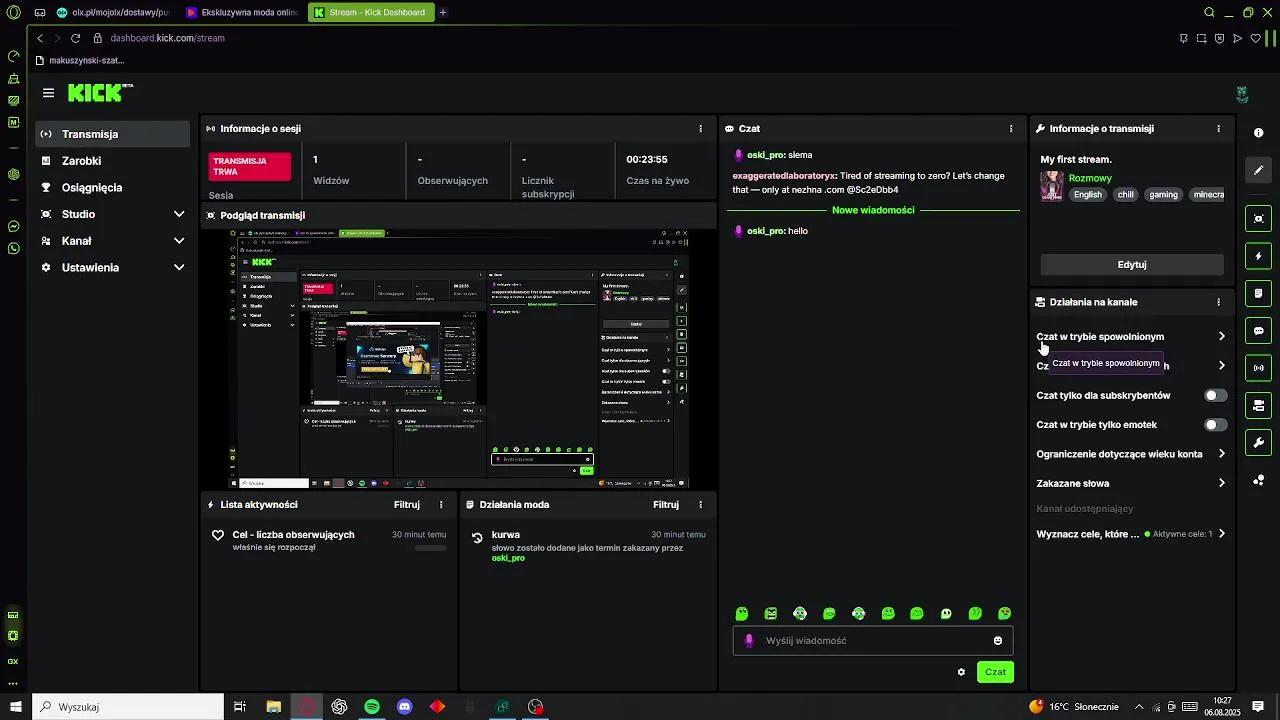The width and height of the screenshot is (1280, 720).
Task: Open options menu of Informacje o transmisji panel
Action: [x=1218, y=129]
